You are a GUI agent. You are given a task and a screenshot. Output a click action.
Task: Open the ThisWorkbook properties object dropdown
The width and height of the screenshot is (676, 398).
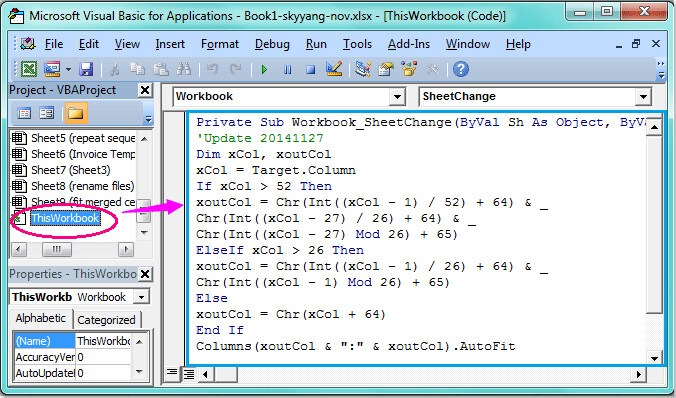point(141,297)
